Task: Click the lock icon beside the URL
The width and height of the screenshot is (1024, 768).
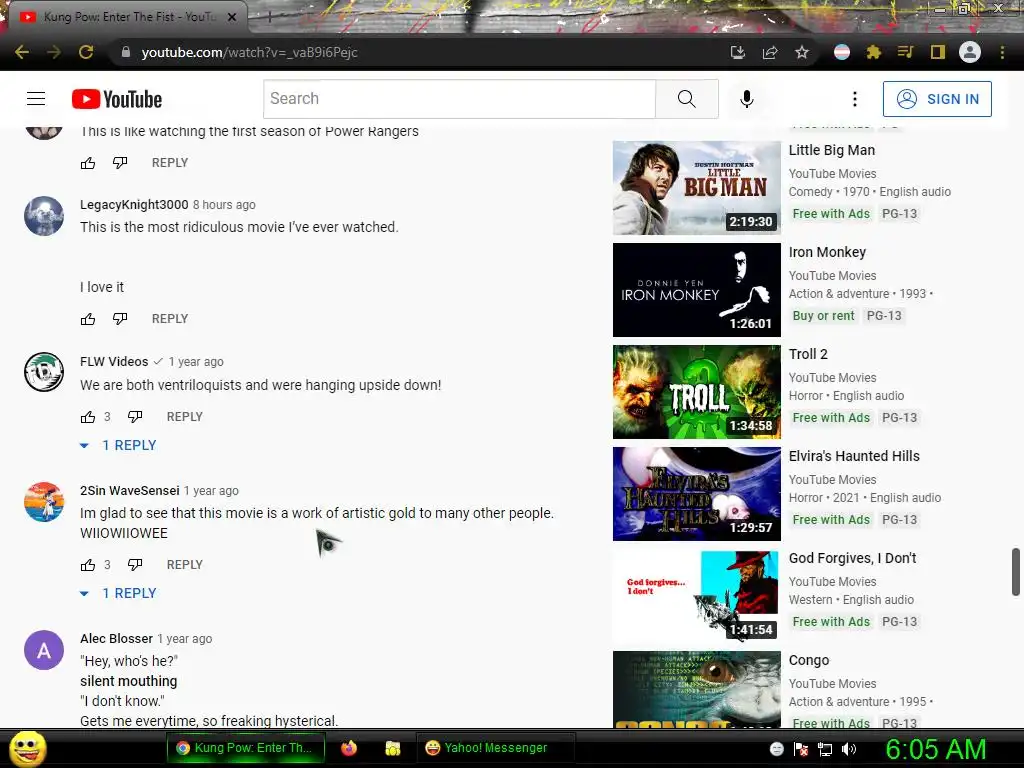Action: (126, 52)
